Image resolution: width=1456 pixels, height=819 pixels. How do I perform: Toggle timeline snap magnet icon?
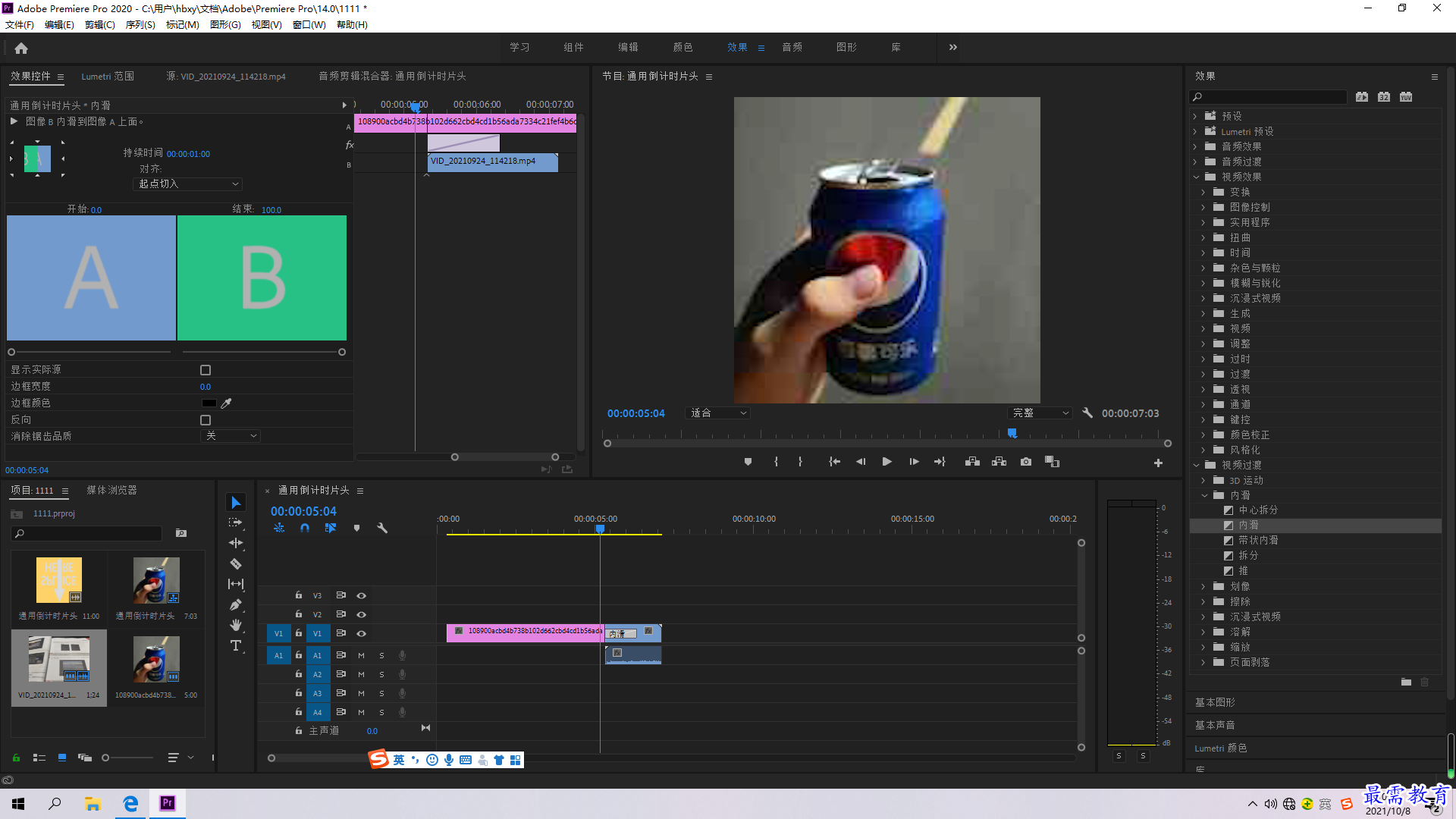(305, 528)
